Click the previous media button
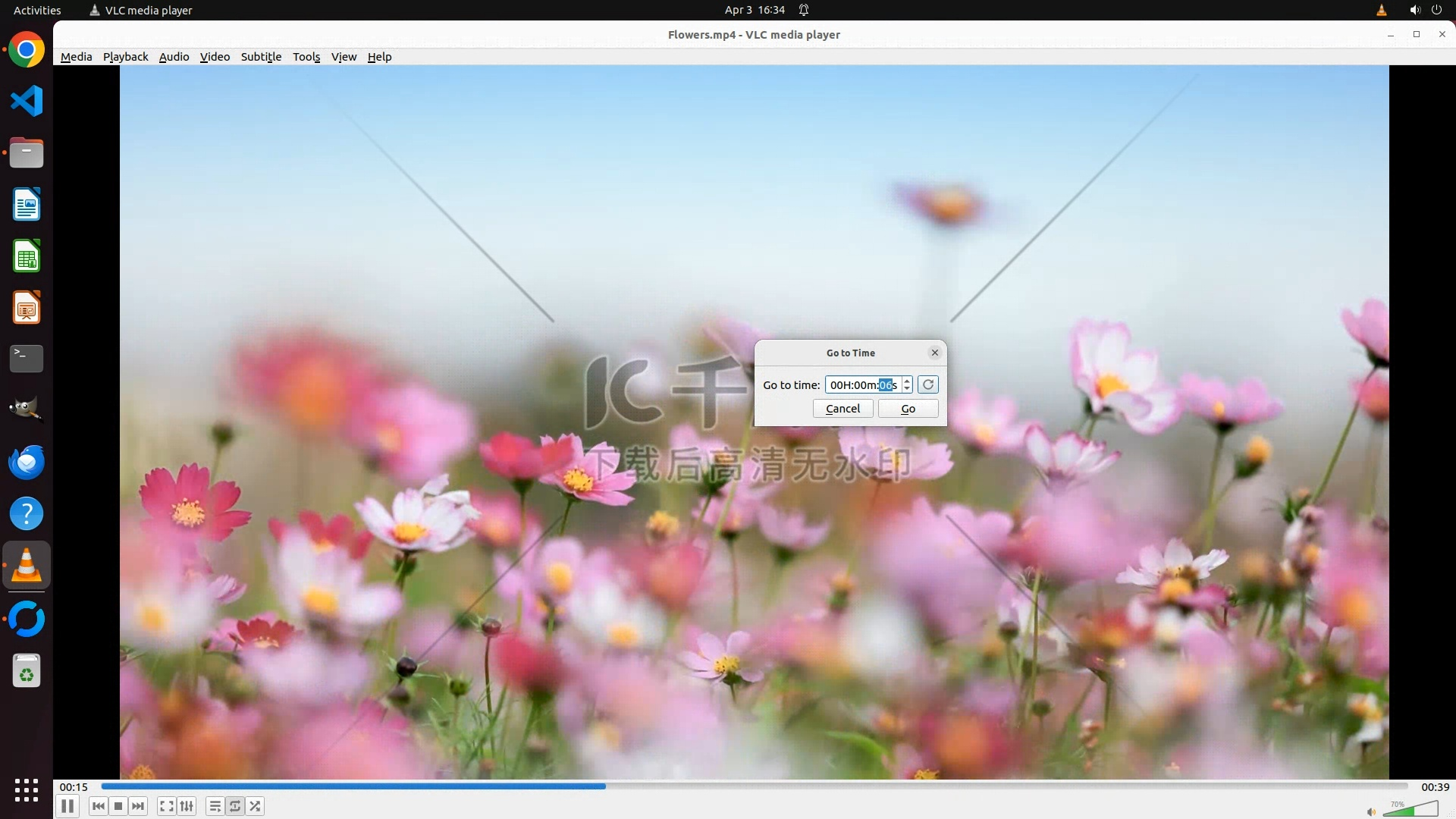 point(99,806)
